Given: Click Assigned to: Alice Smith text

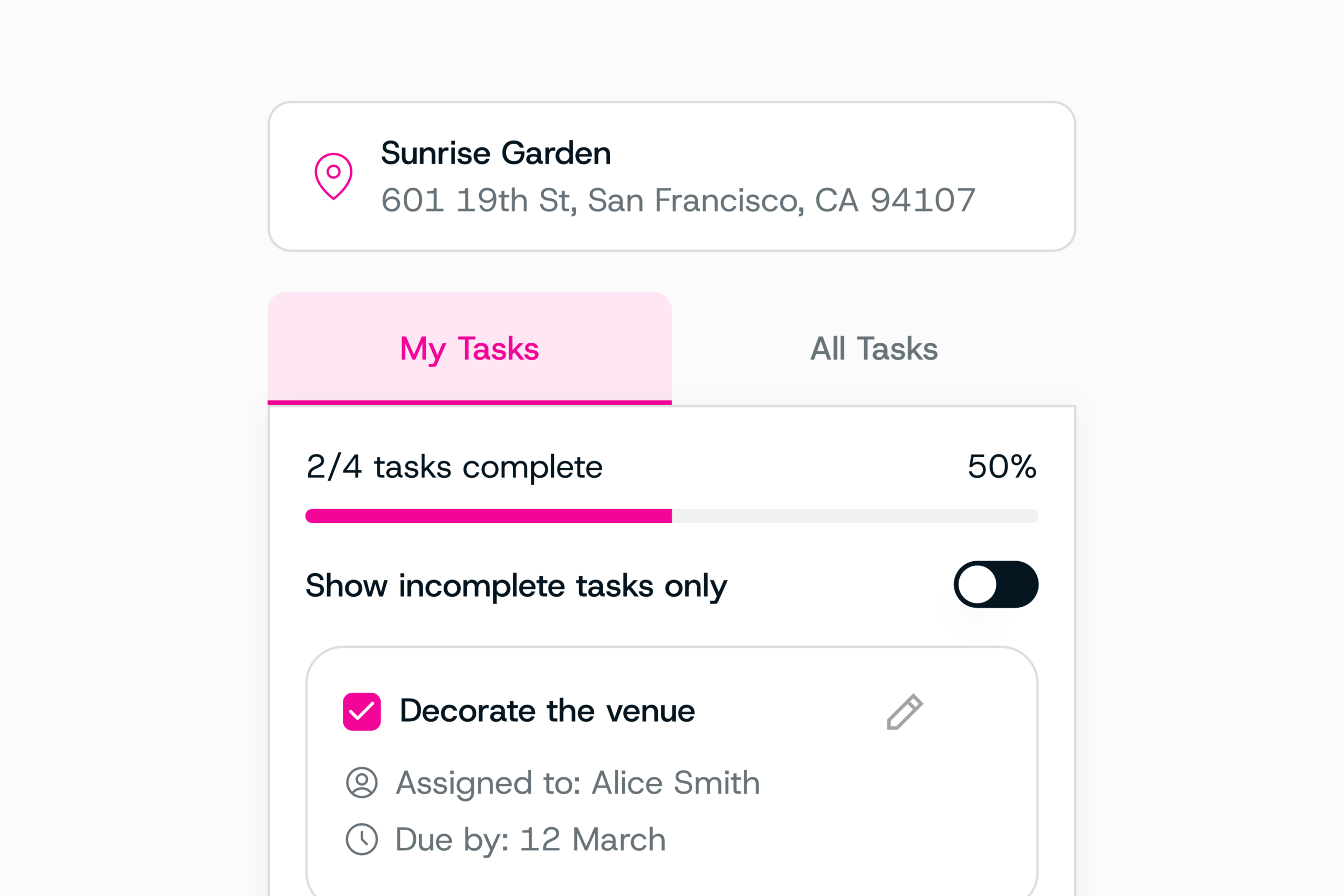Looking at the screenshot, I should [x=577, y=783].
